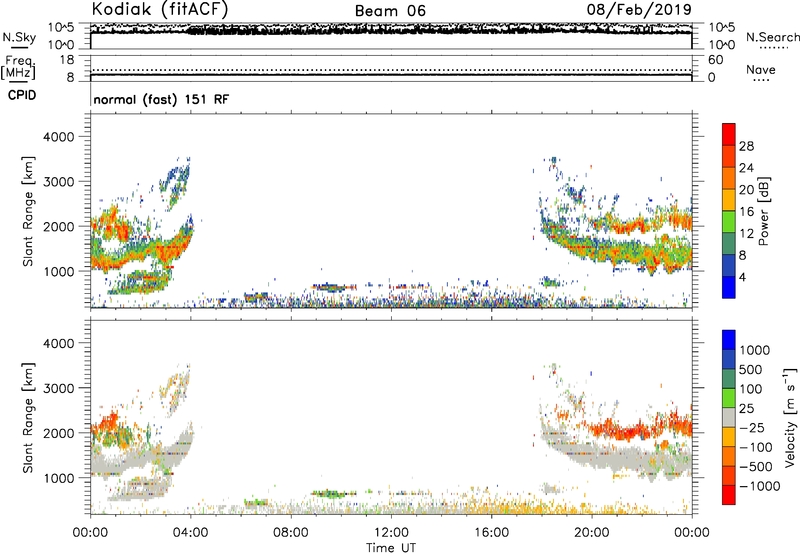This screenshot has width=800, height=554.
Task: Click the left "10^5" noise axis tick
Action: coord(61,27)
